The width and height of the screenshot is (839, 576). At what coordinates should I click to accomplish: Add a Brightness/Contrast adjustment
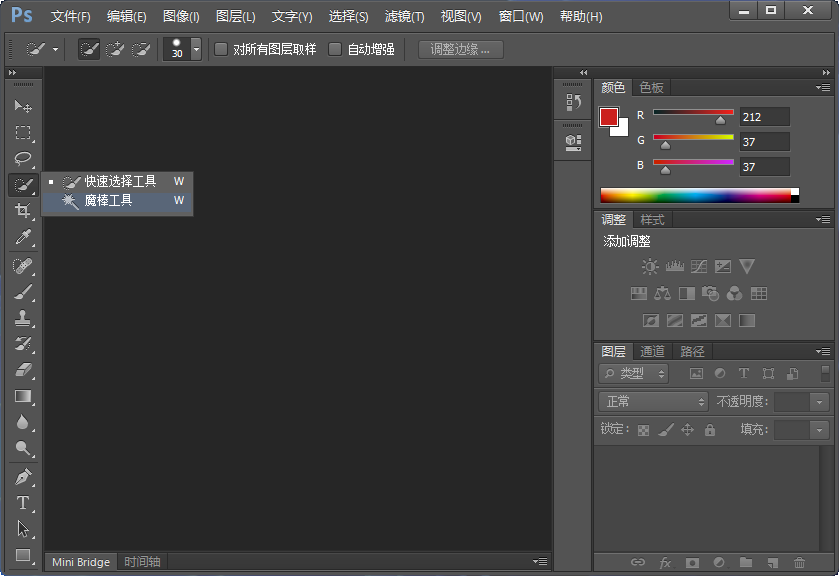coord(650,266)
